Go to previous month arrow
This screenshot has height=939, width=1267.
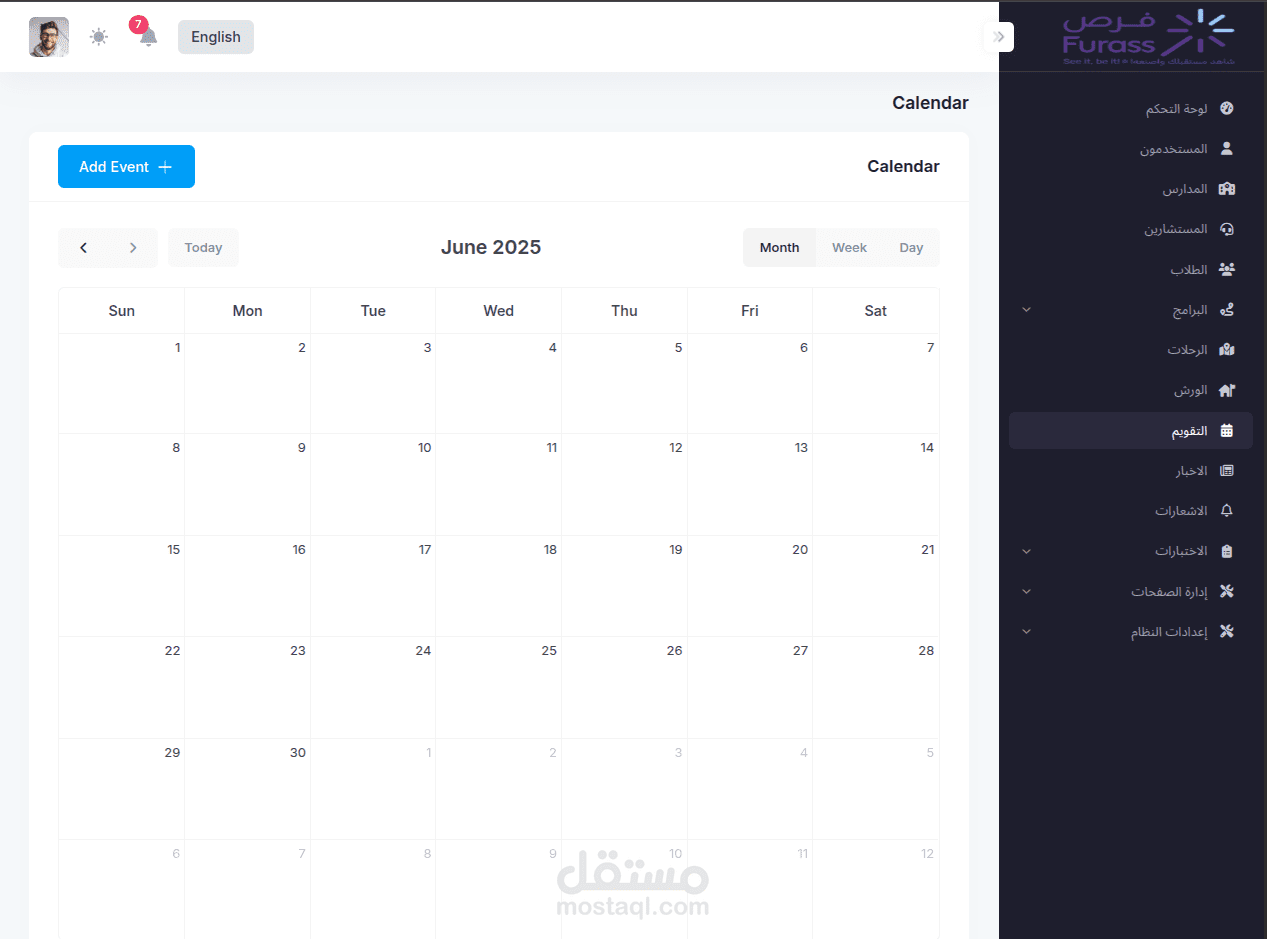coord(83,248)
